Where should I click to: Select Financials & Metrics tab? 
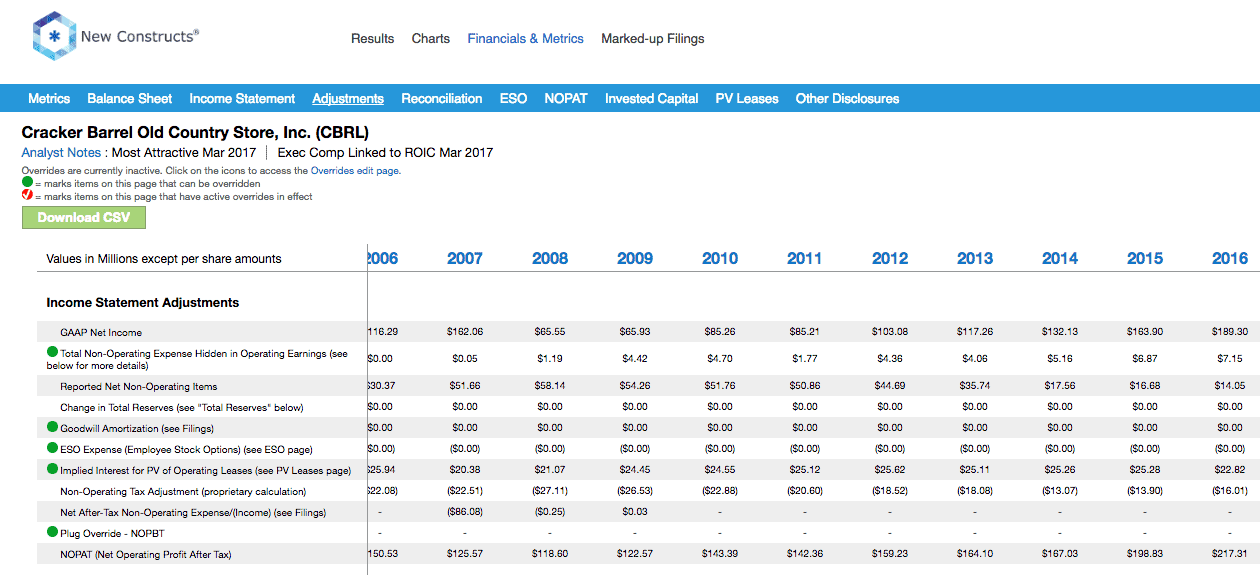[x=526, y=38]
